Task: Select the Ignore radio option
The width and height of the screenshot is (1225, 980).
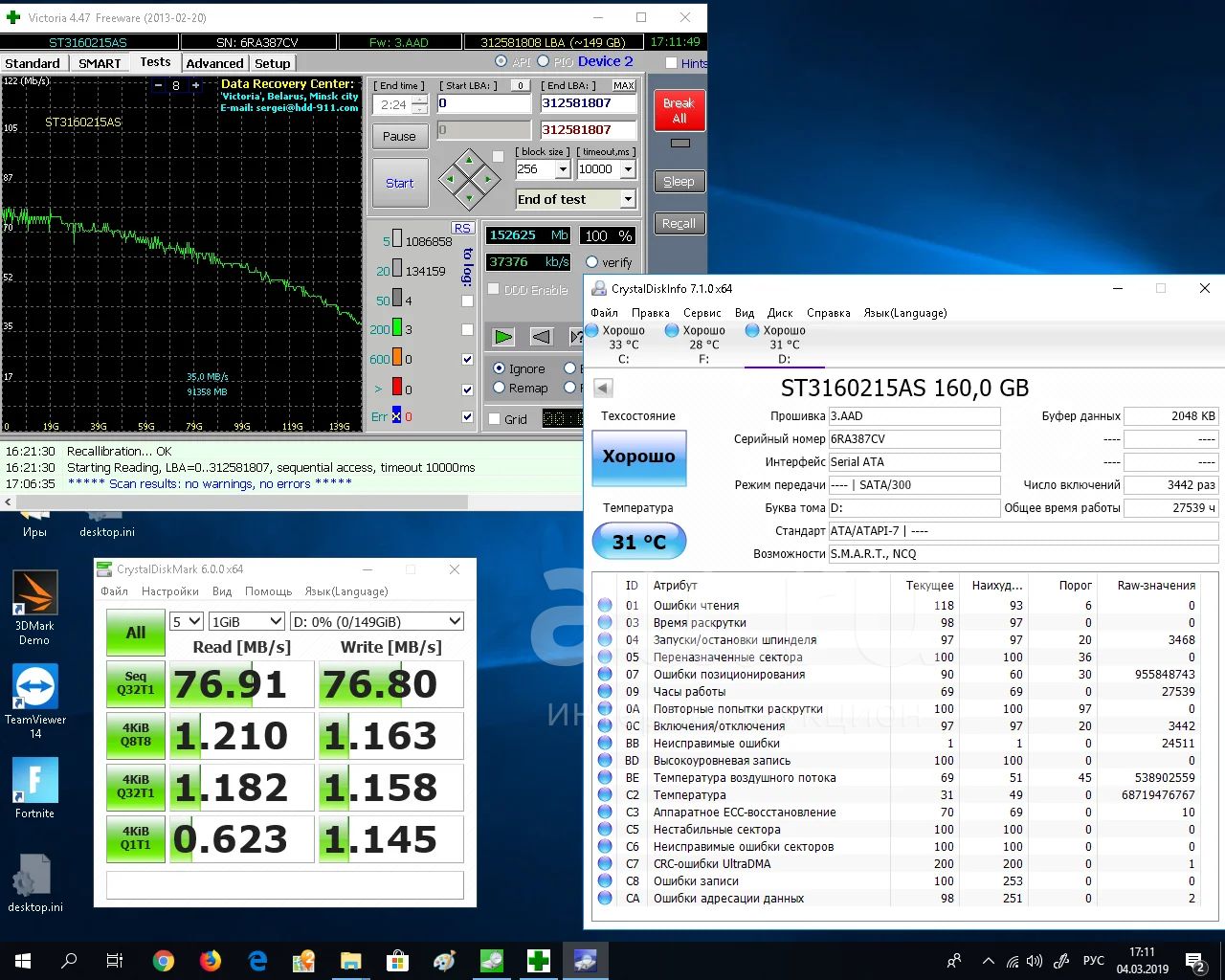Action: click(499, 368)
